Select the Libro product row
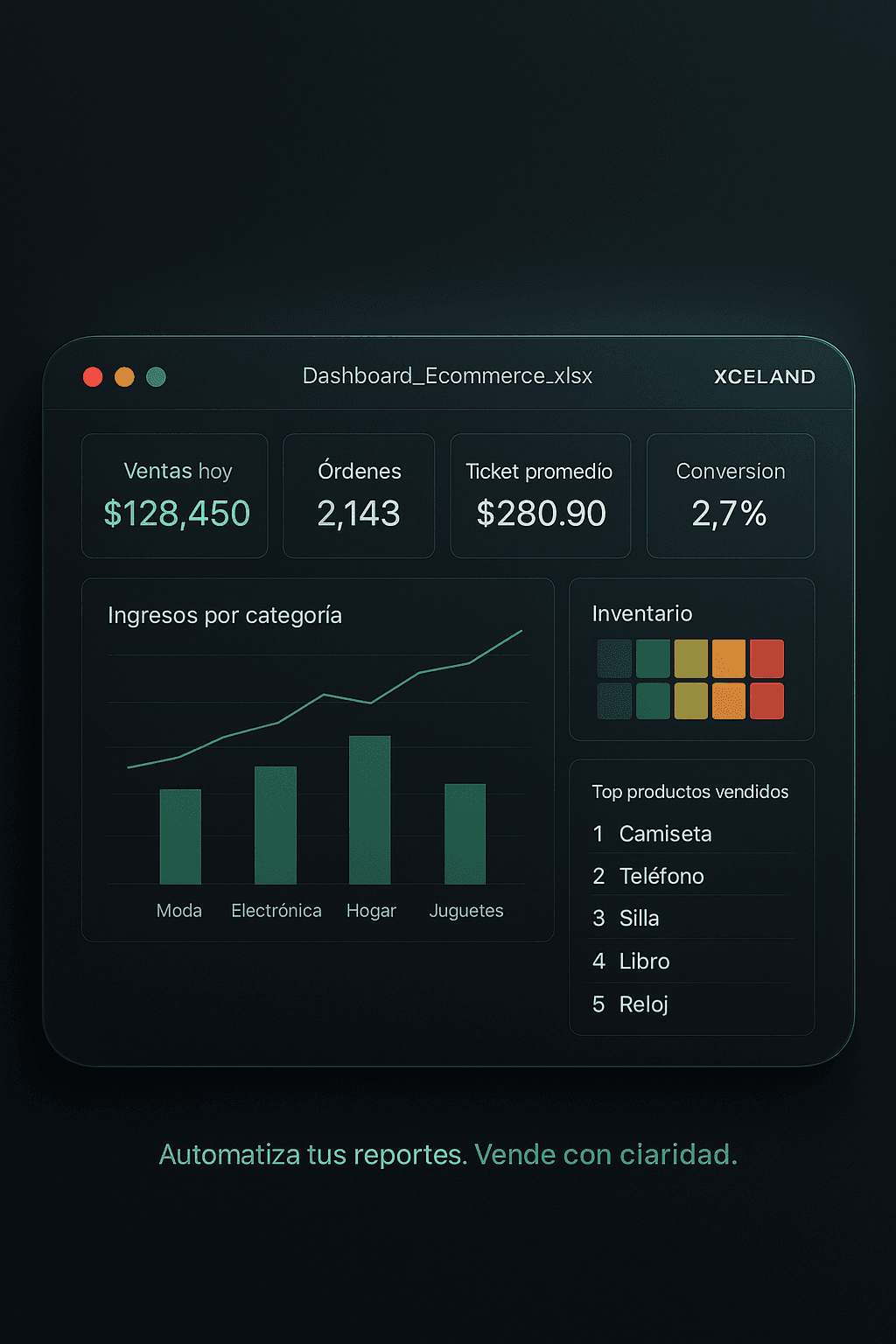 pyautogui.click(x=692, y=961)
